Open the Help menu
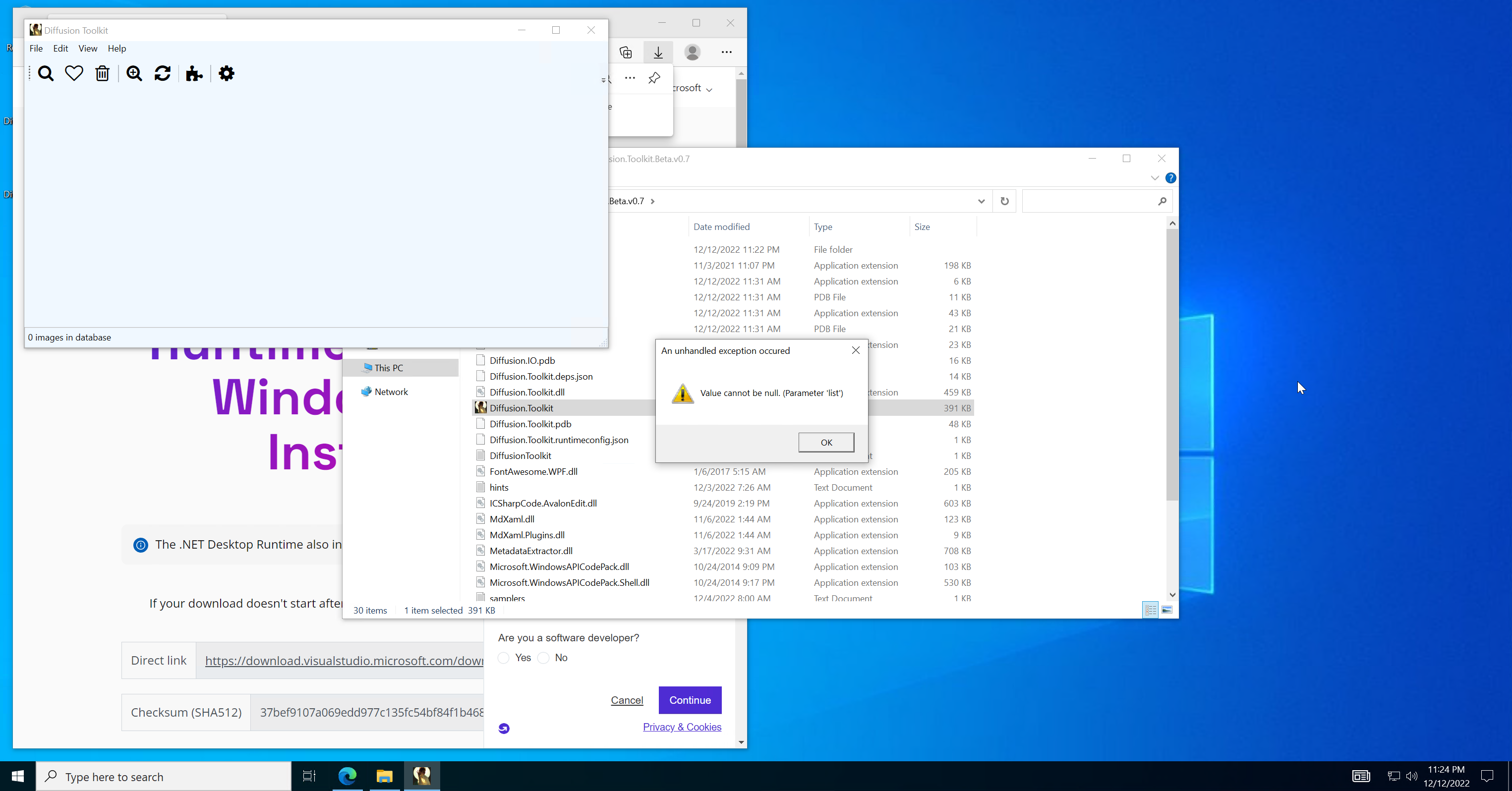Image resolution: width=1512 pixels, height=791 pixels. click(117, 48)
